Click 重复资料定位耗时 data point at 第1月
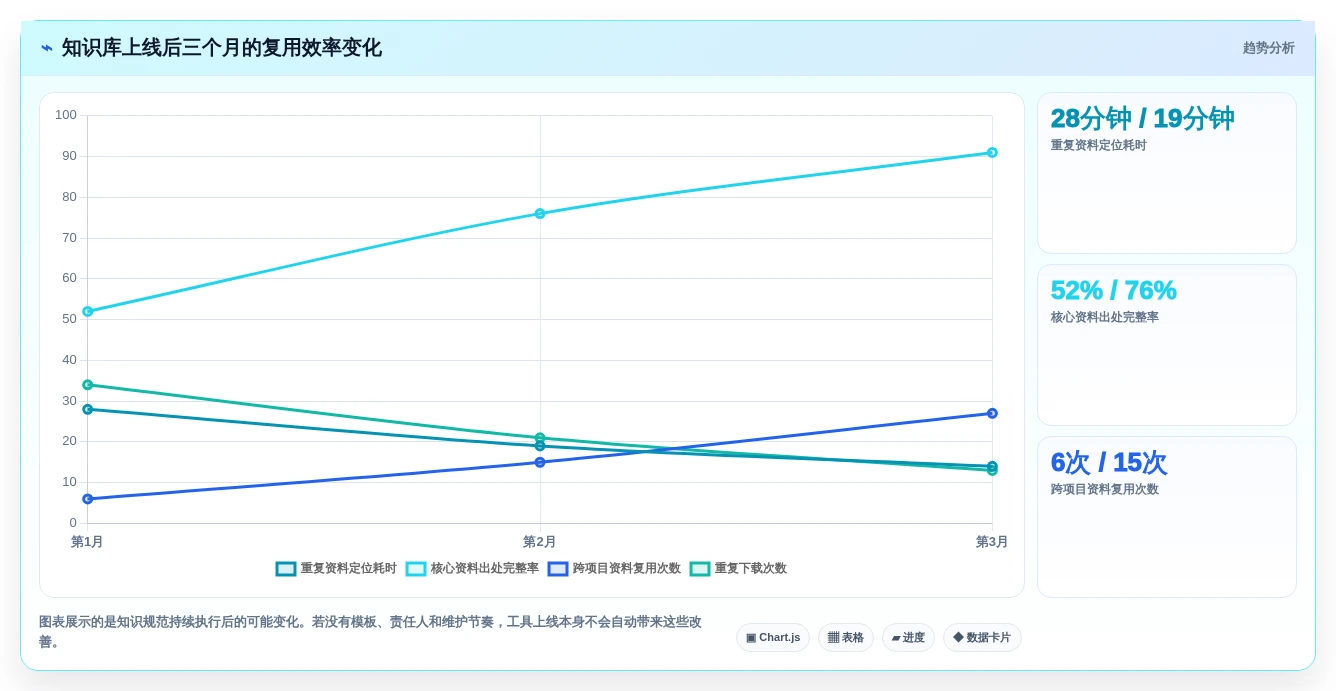This screenshot has height=691, width=1336. 88,409
